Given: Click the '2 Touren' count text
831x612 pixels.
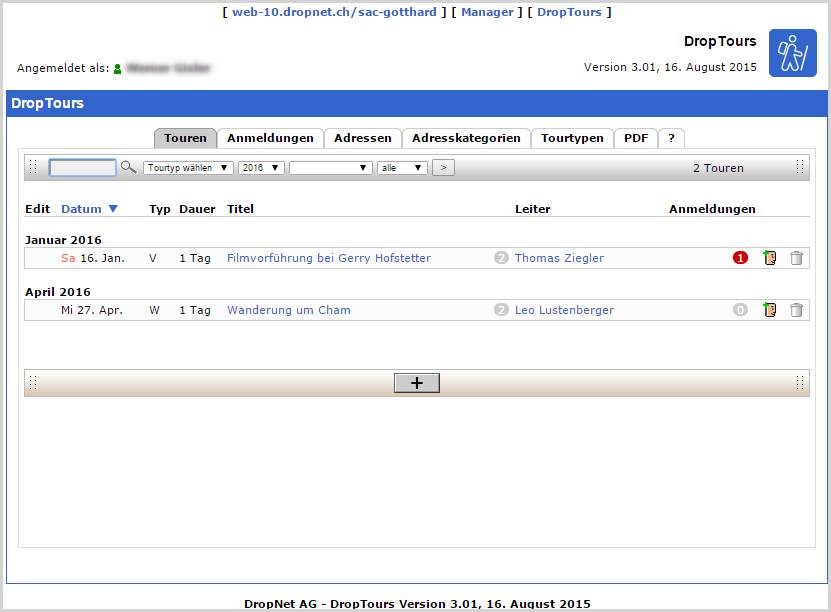Looking at the screenshot, I should pos(718,168).
